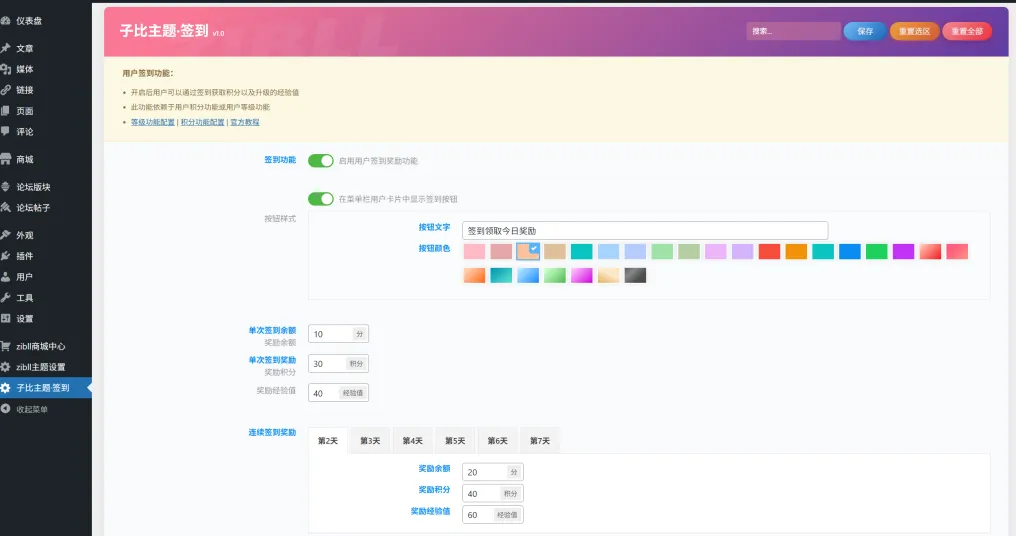
Task: Click the 连续签到奖励 label
Action: (x=272, y=432)
